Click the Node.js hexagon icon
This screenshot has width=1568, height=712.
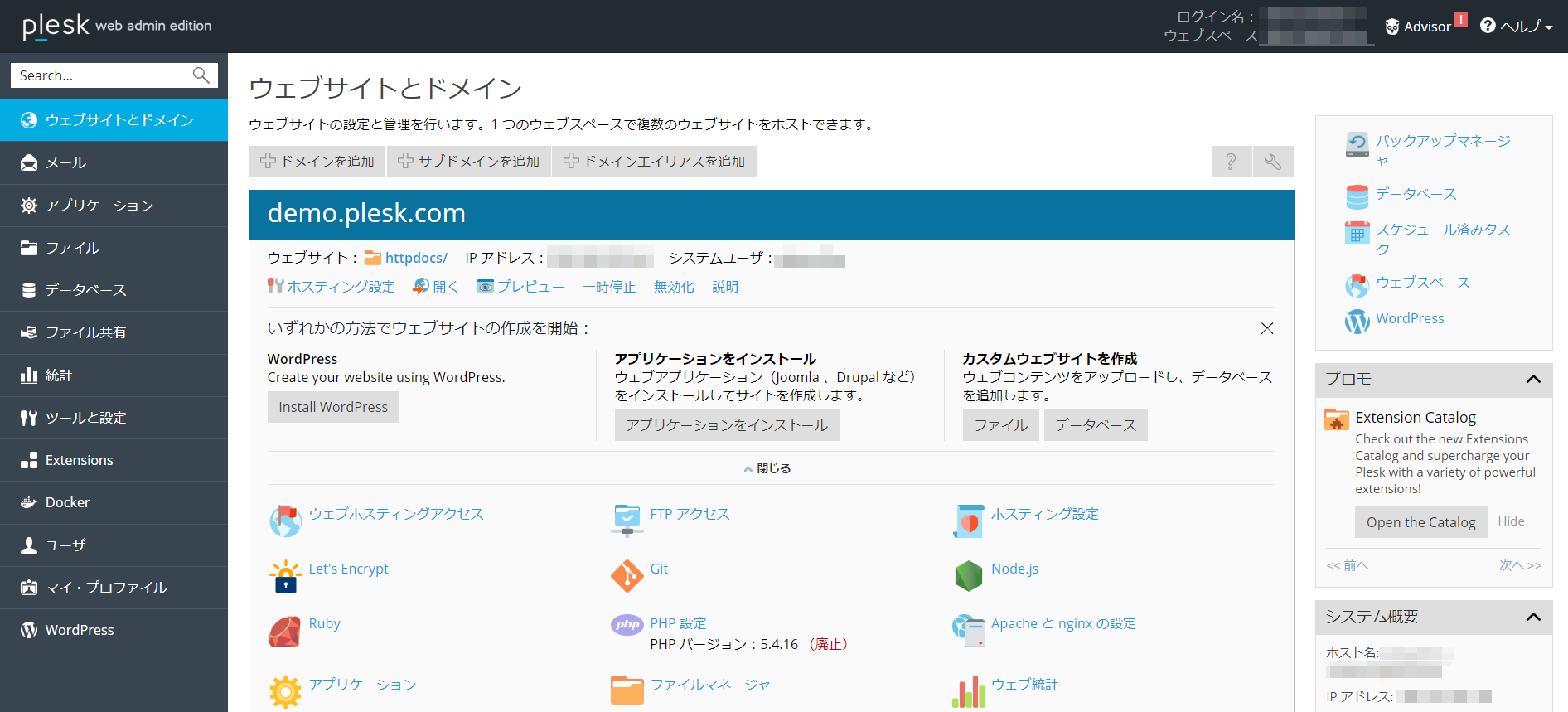pos(968,576)
